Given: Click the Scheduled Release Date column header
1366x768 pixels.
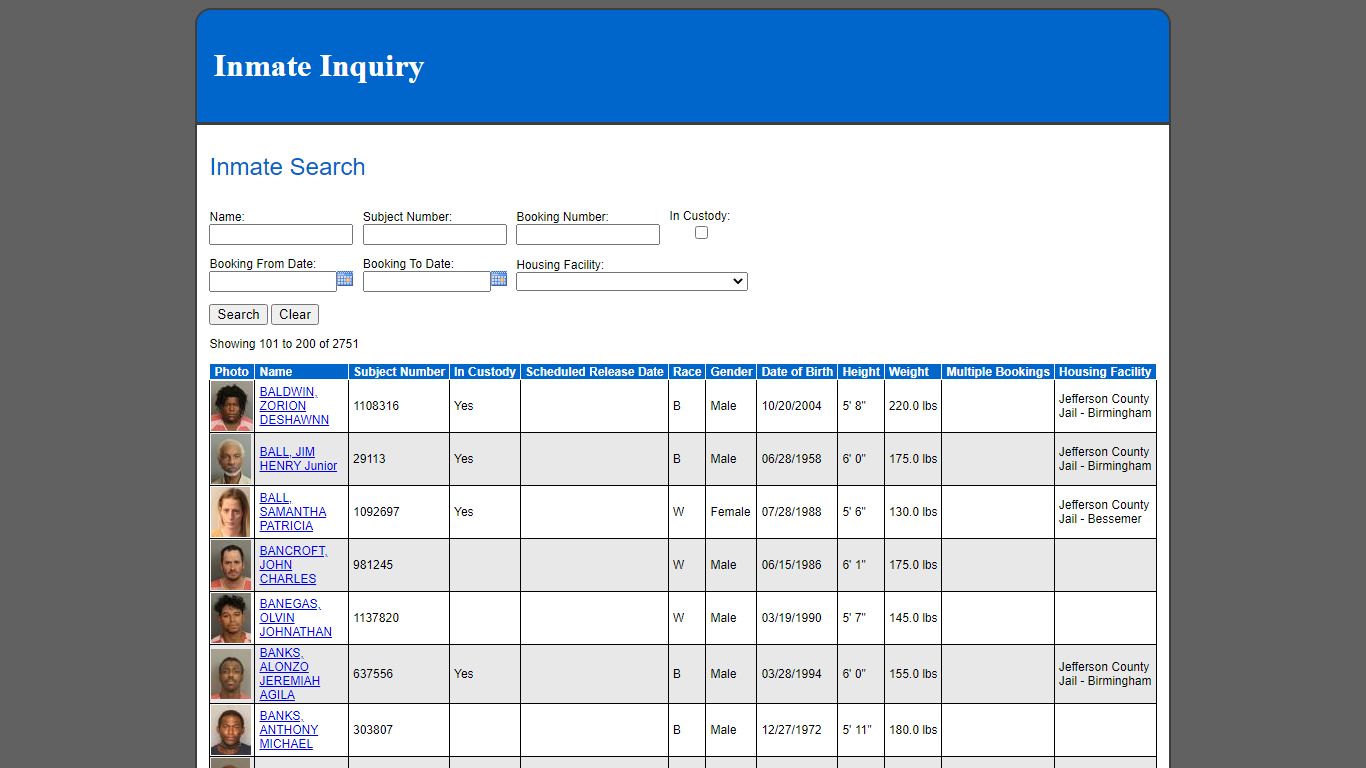Looking at the screenshot, I should click(594, 372).
